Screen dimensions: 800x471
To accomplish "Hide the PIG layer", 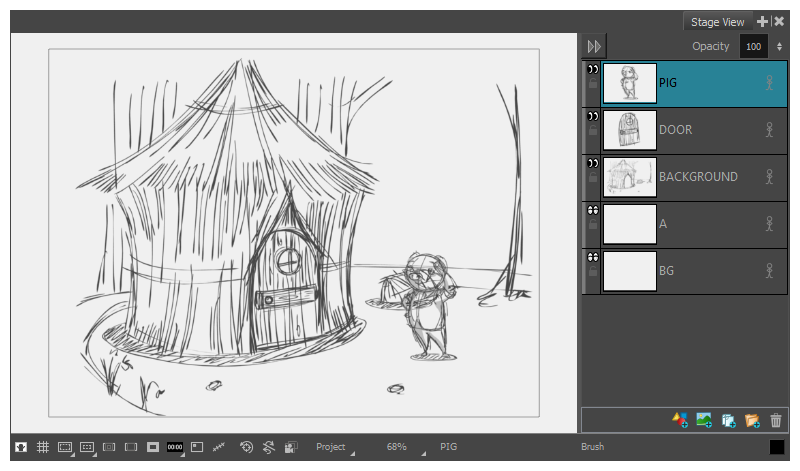I will (x=592, y=70).
